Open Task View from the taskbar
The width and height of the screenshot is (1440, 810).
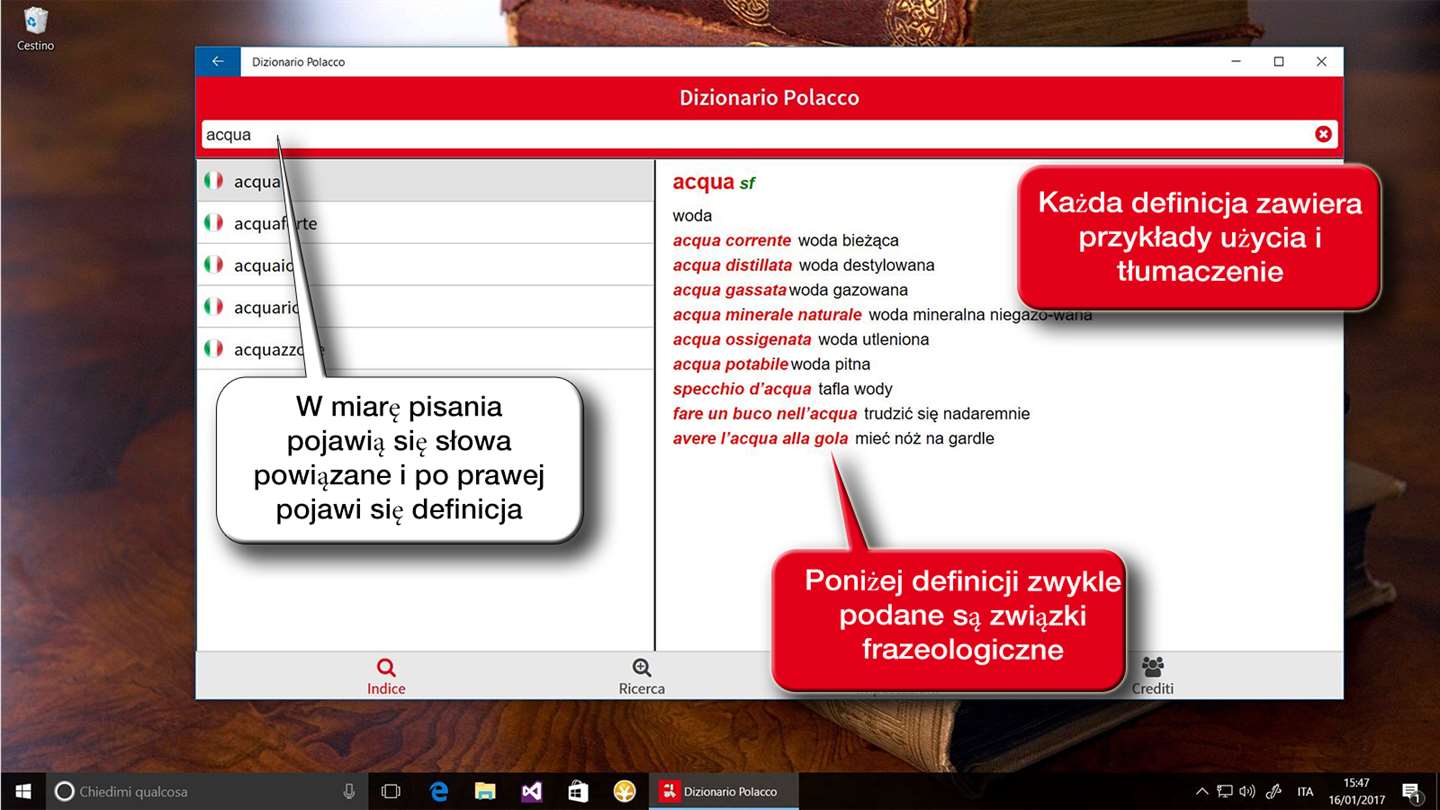(391, 791)
